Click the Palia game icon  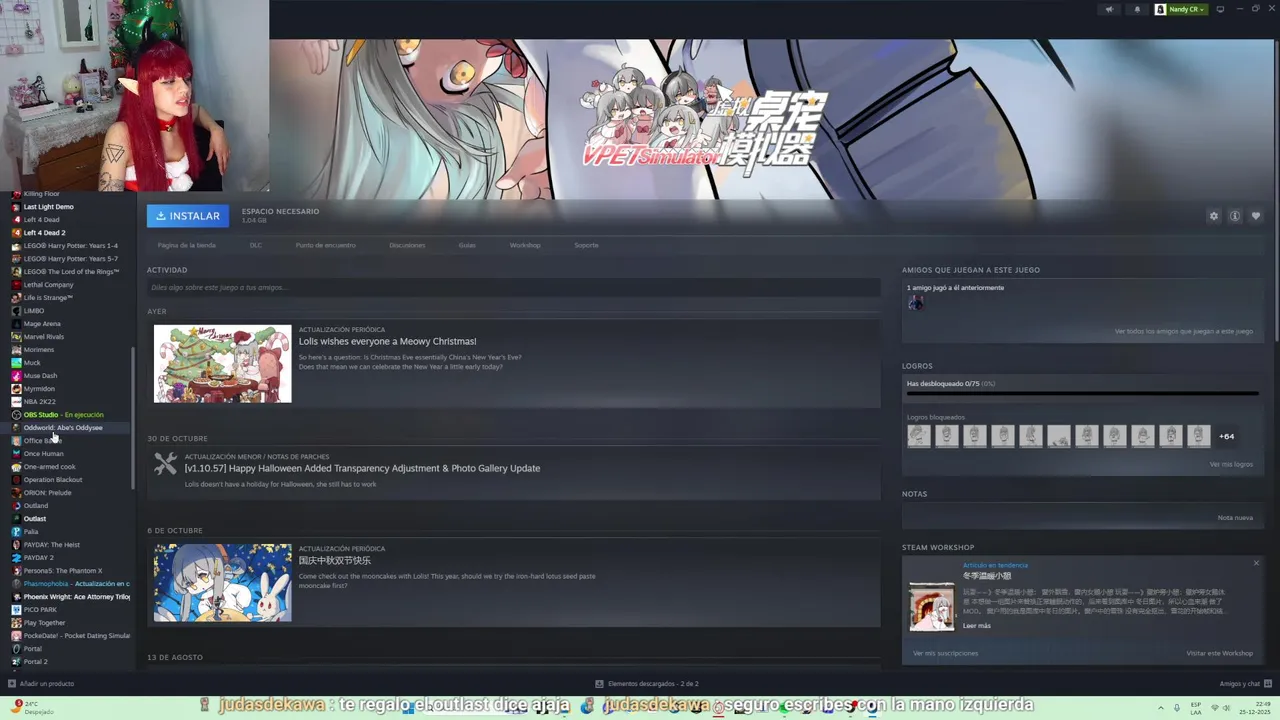click(x=16, y=532)
